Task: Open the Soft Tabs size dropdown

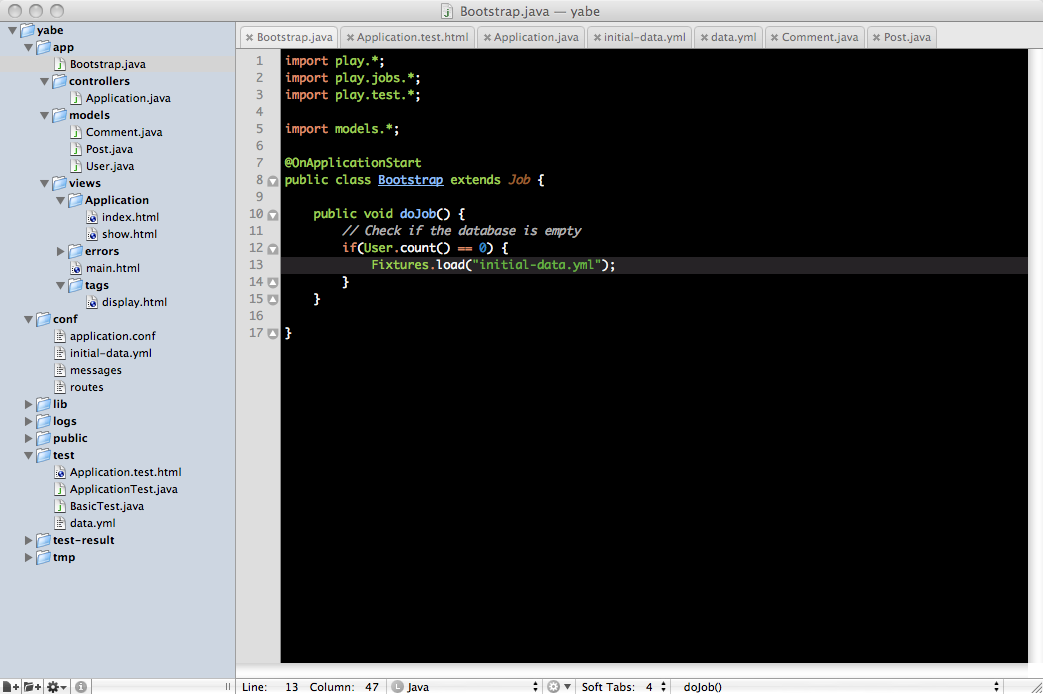Action: coord(655,687)
